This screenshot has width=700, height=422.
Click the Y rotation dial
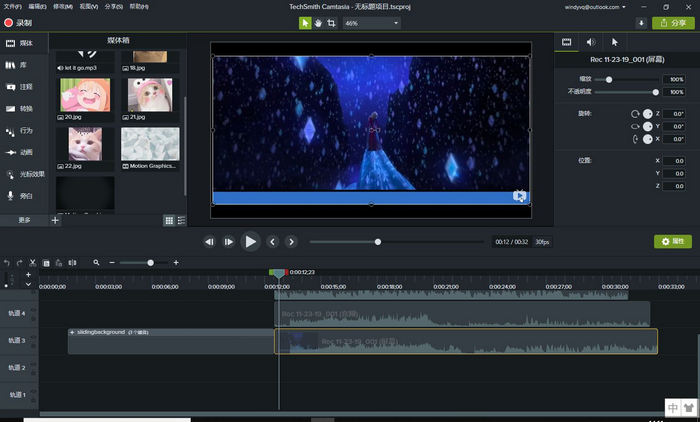[647, 126]
